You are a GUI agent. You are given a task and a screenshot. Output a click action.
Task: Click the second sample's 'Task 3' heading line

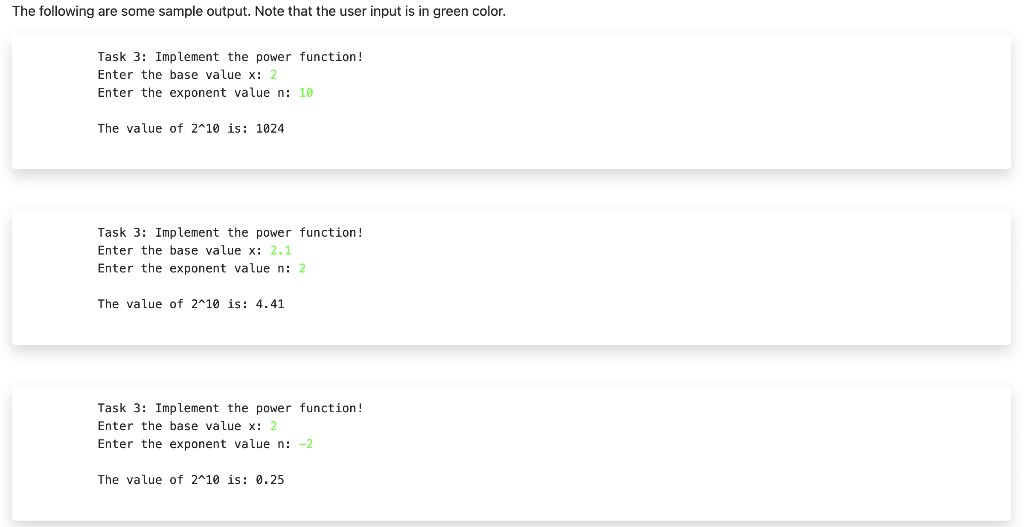(x=231, y=232)
